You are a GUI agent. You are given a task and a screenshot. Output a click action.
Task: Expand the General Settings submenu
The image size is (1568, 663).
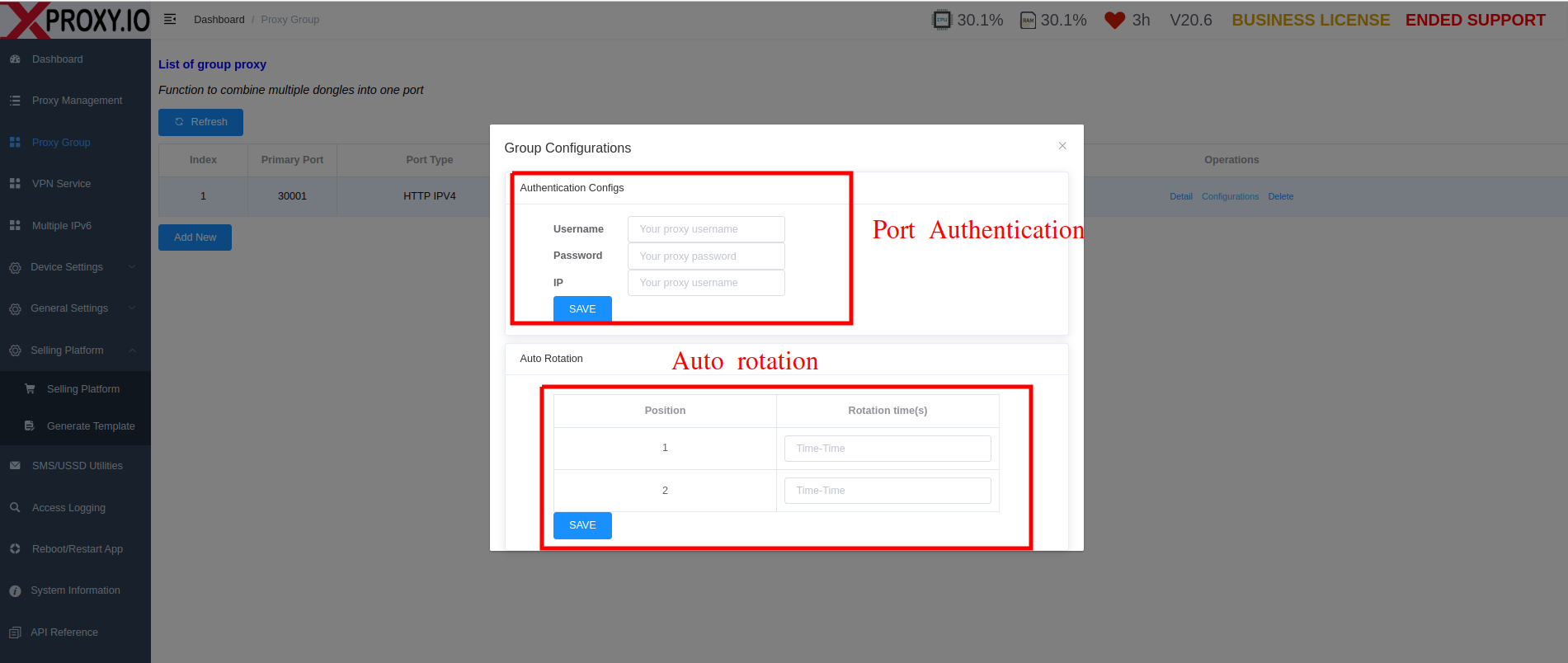point(132,308)
